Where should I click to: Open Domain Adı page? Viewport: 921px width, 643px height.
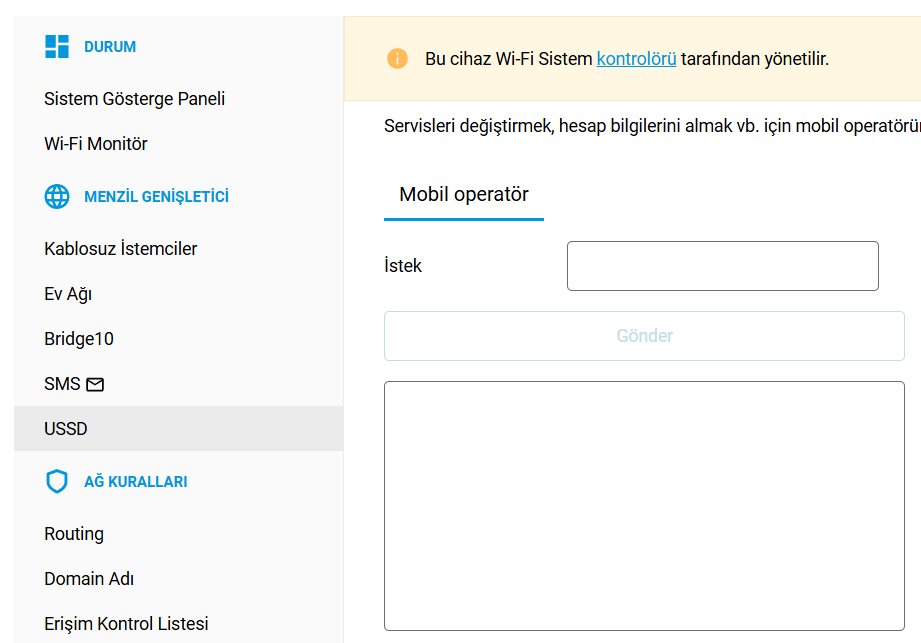click(x=89, y=579)
